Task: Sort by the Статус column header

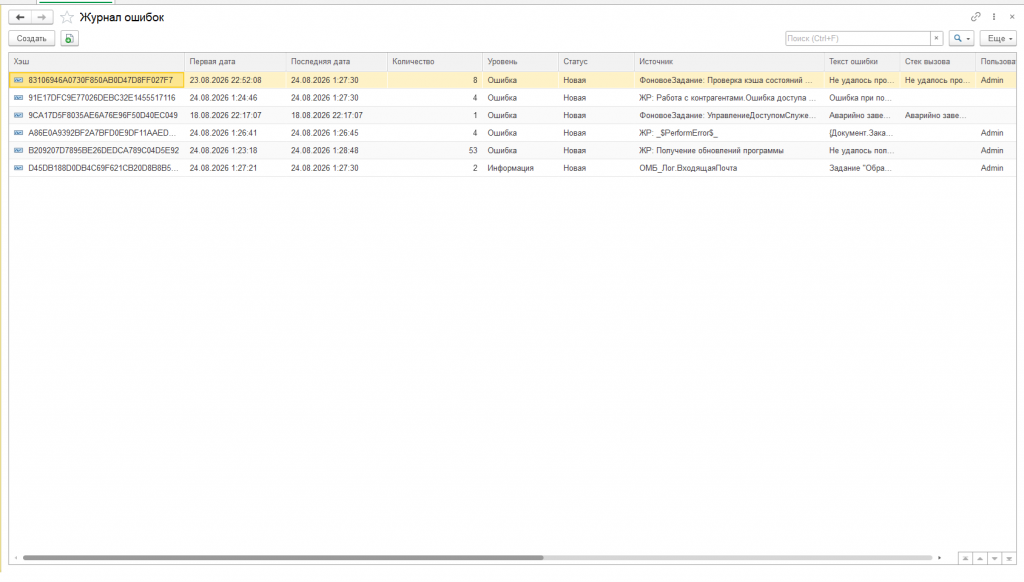Action: [x=596, y=61]
